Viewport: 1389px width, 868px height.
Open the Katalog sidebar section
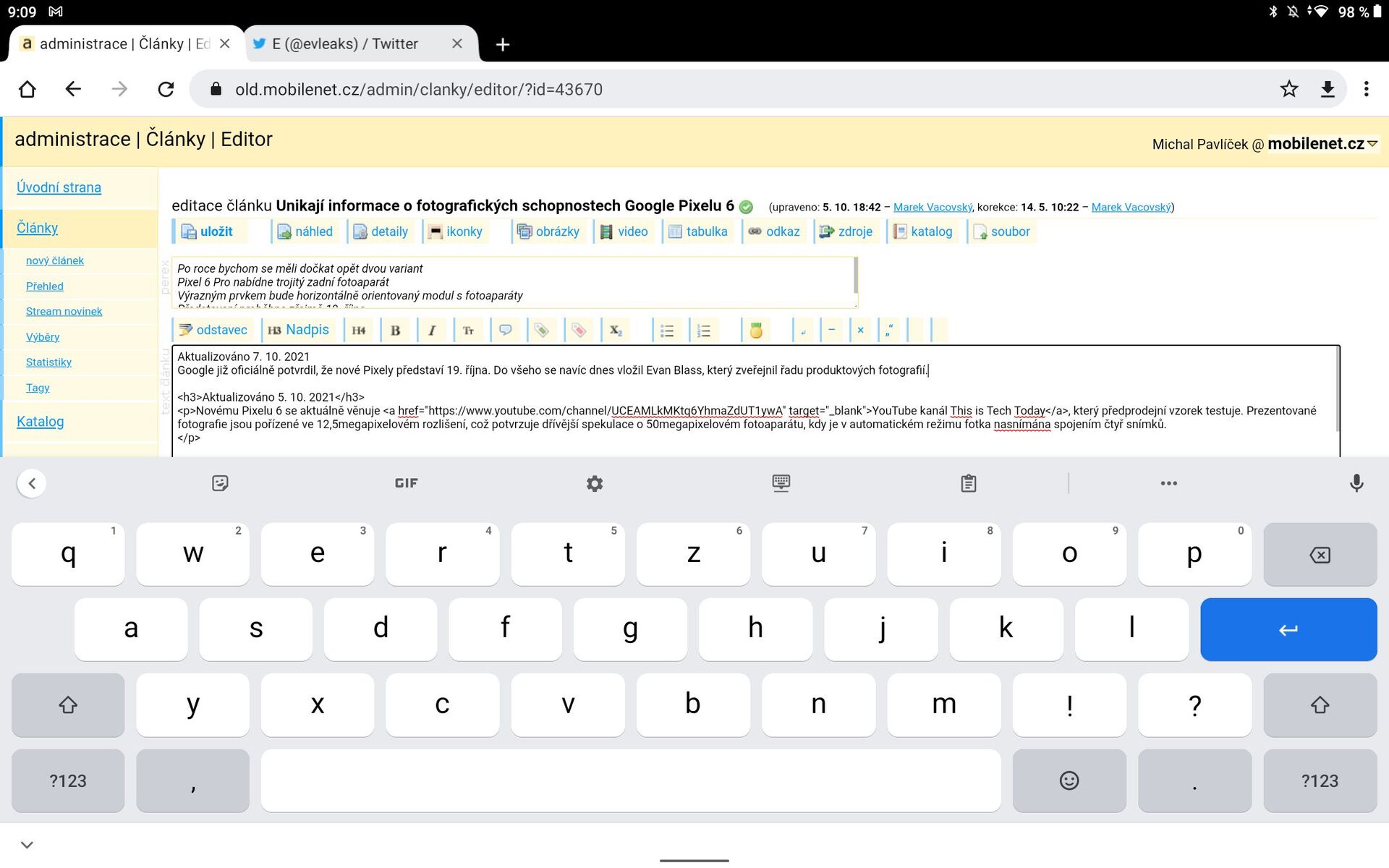40,421
